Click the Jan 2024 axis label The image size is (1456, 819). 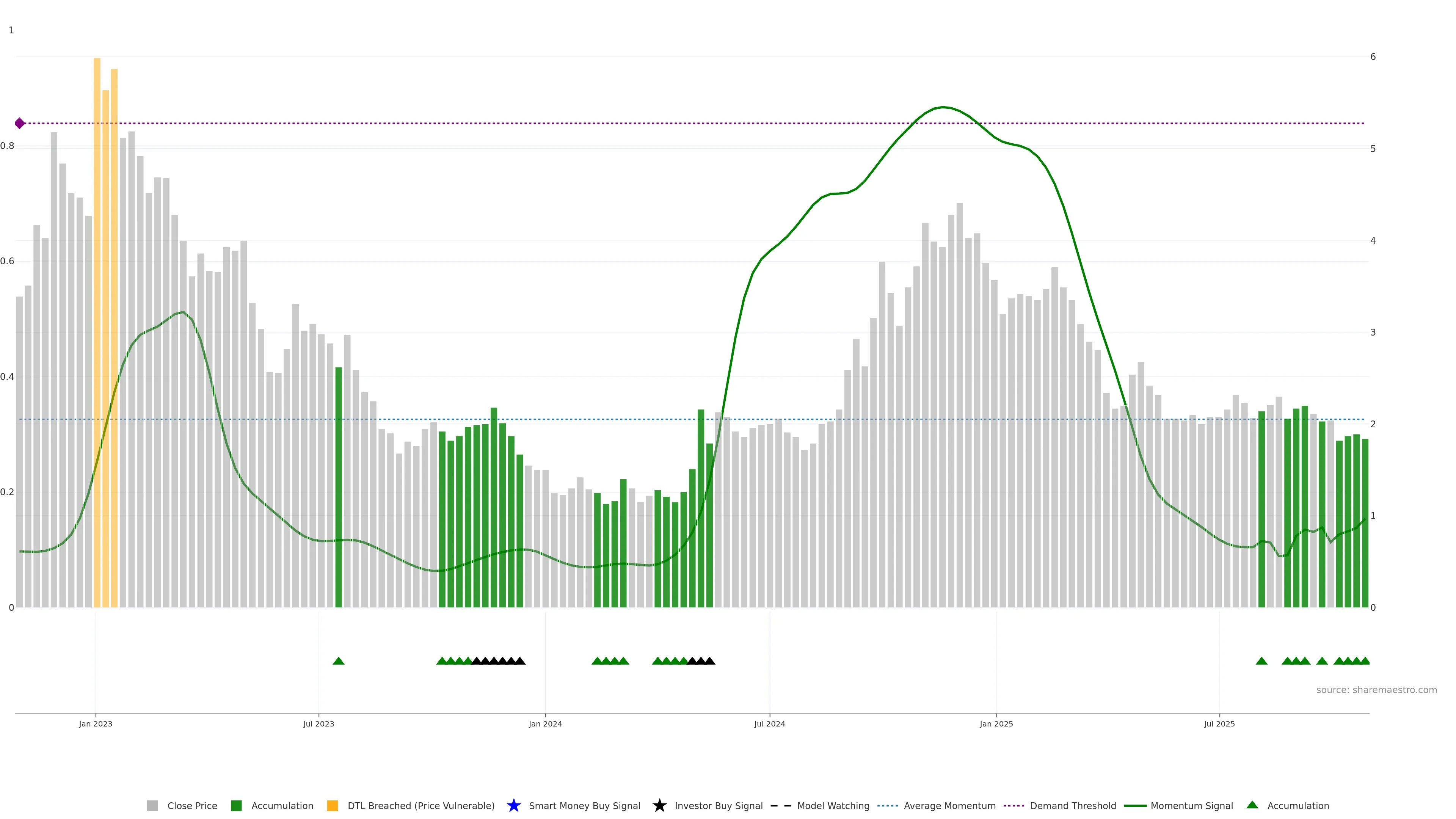click(x=545, y=723)
